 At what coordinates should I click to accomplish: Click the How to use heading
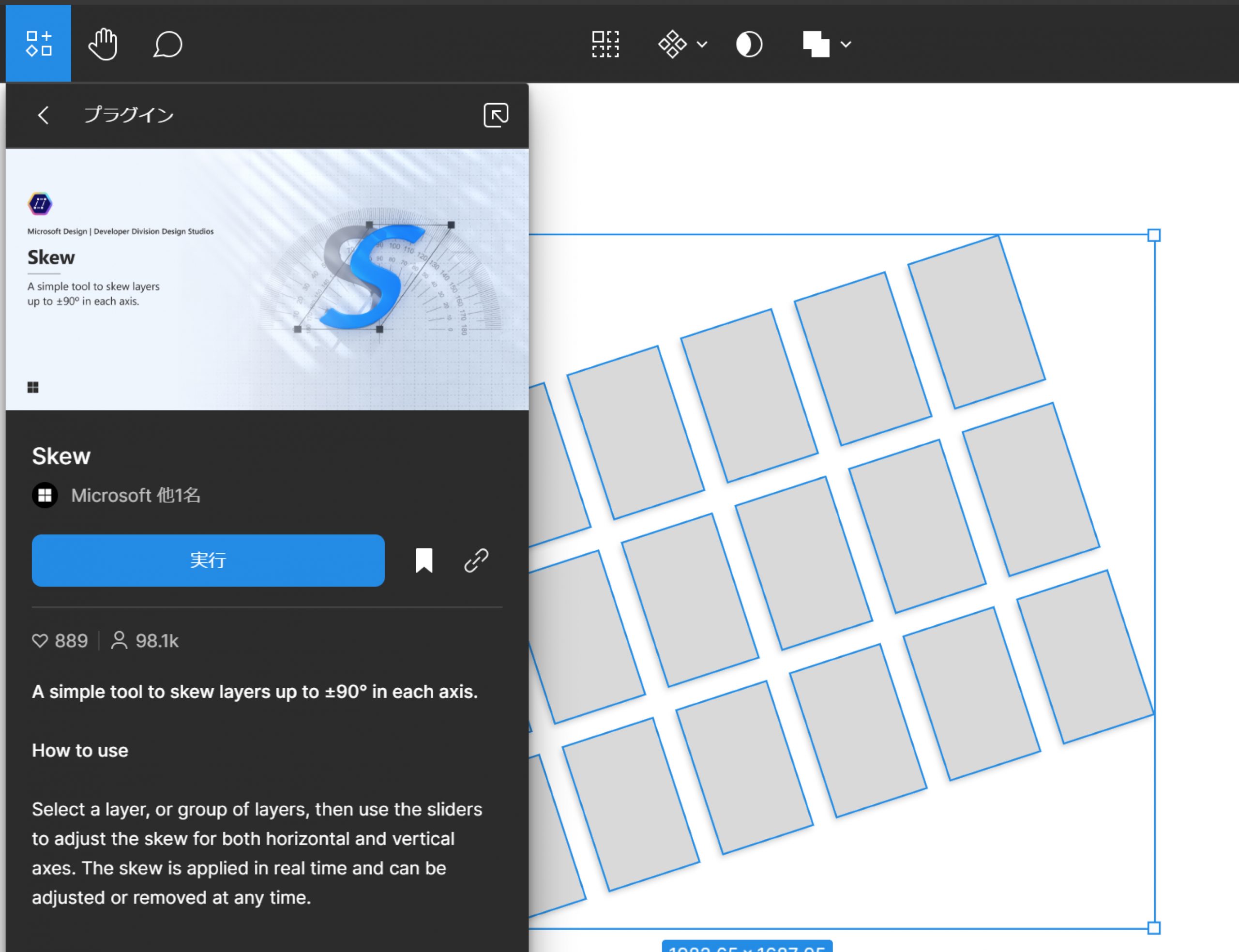click(x=80, y=750)
